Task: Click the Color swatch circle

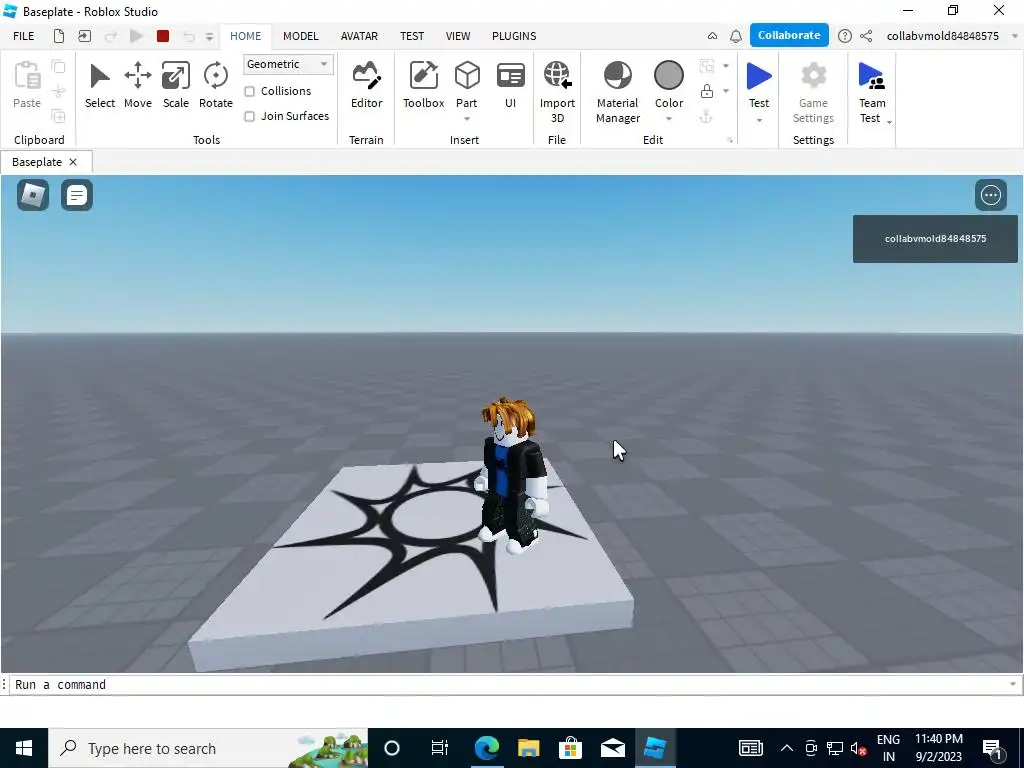Action: point(669,76)
